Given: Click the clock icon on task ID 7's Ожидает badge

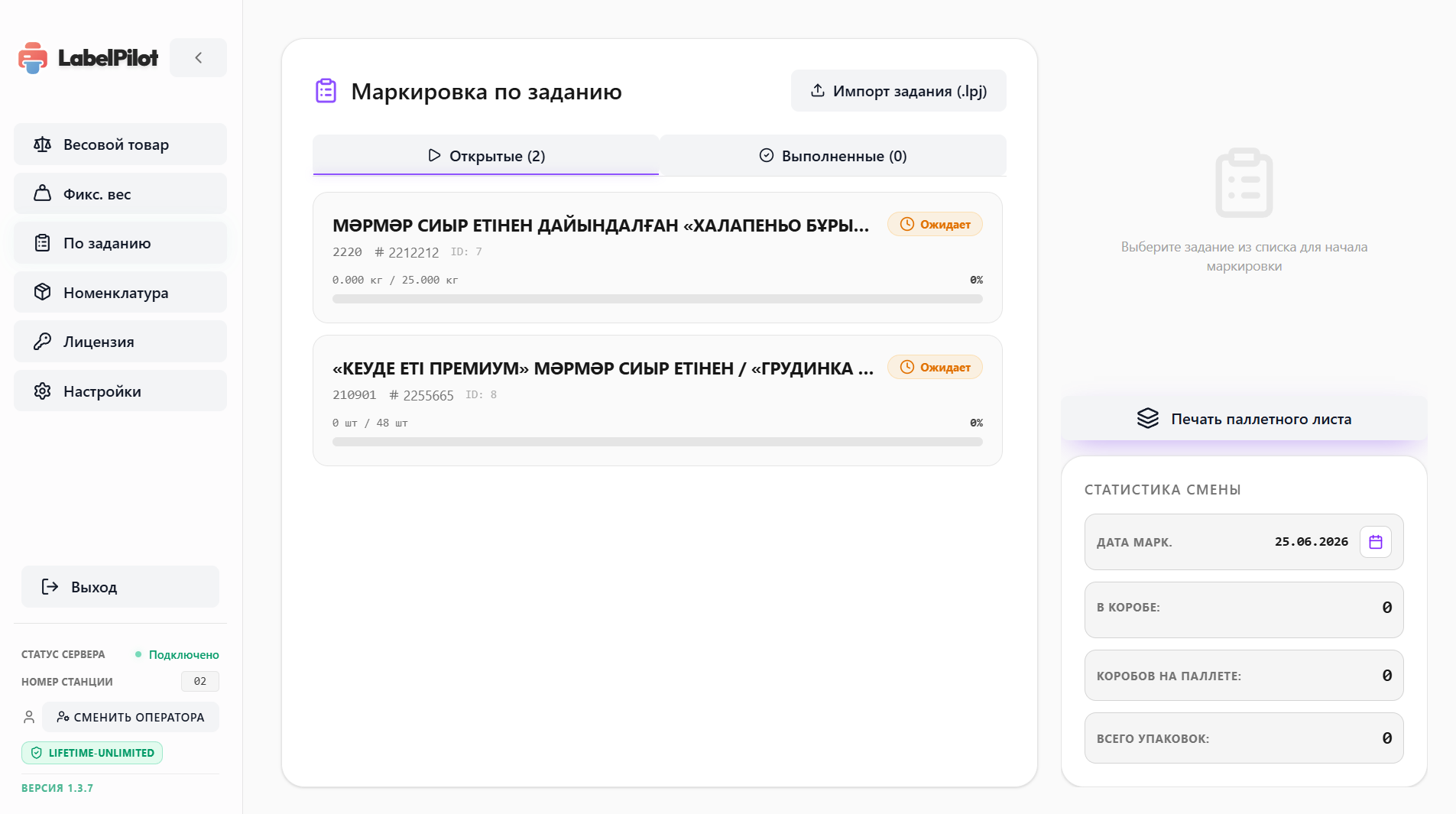Looking at the screenshot, I should pos(907,225).
